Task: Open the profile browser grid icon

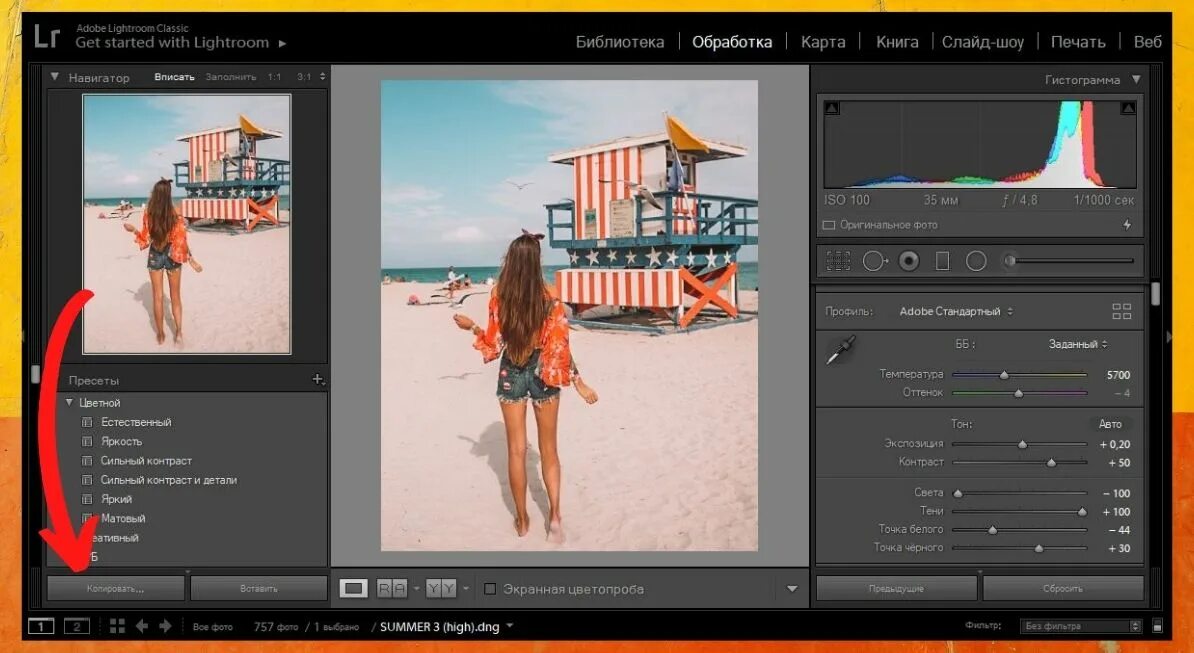Action: [1121, 311]
